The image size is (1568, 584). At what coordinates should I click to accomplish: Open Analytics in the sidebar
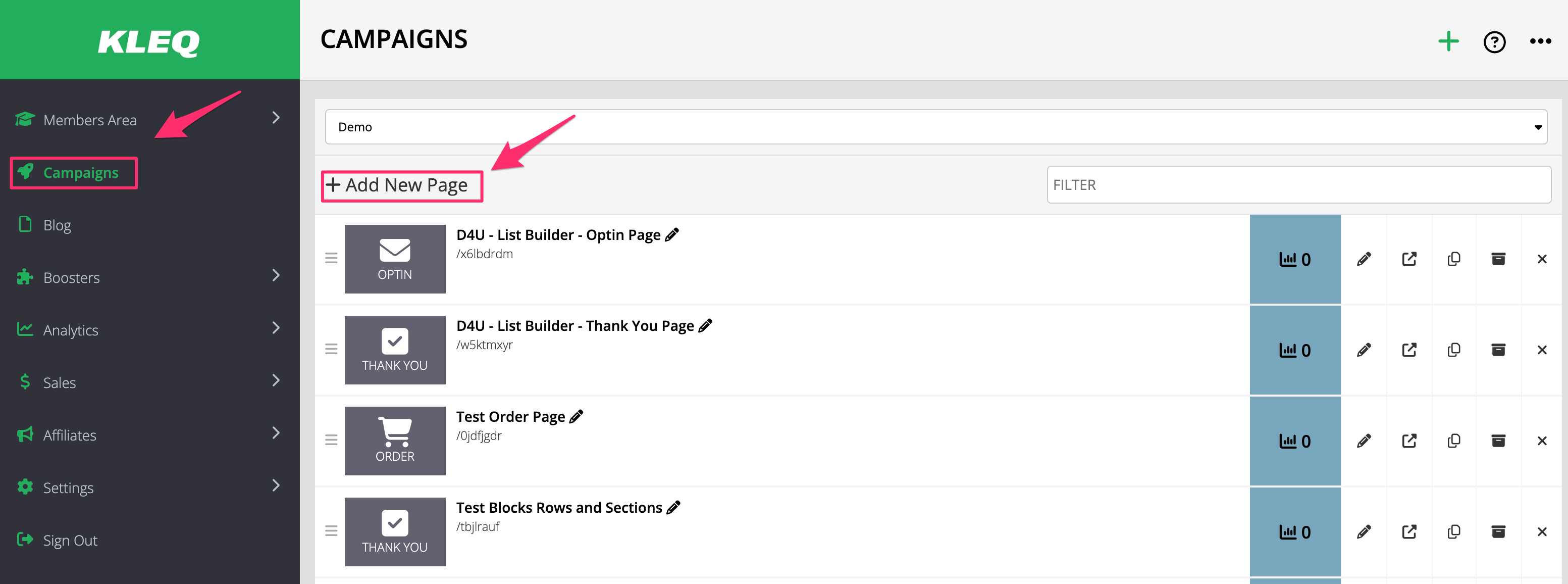[x=70, y=330]
